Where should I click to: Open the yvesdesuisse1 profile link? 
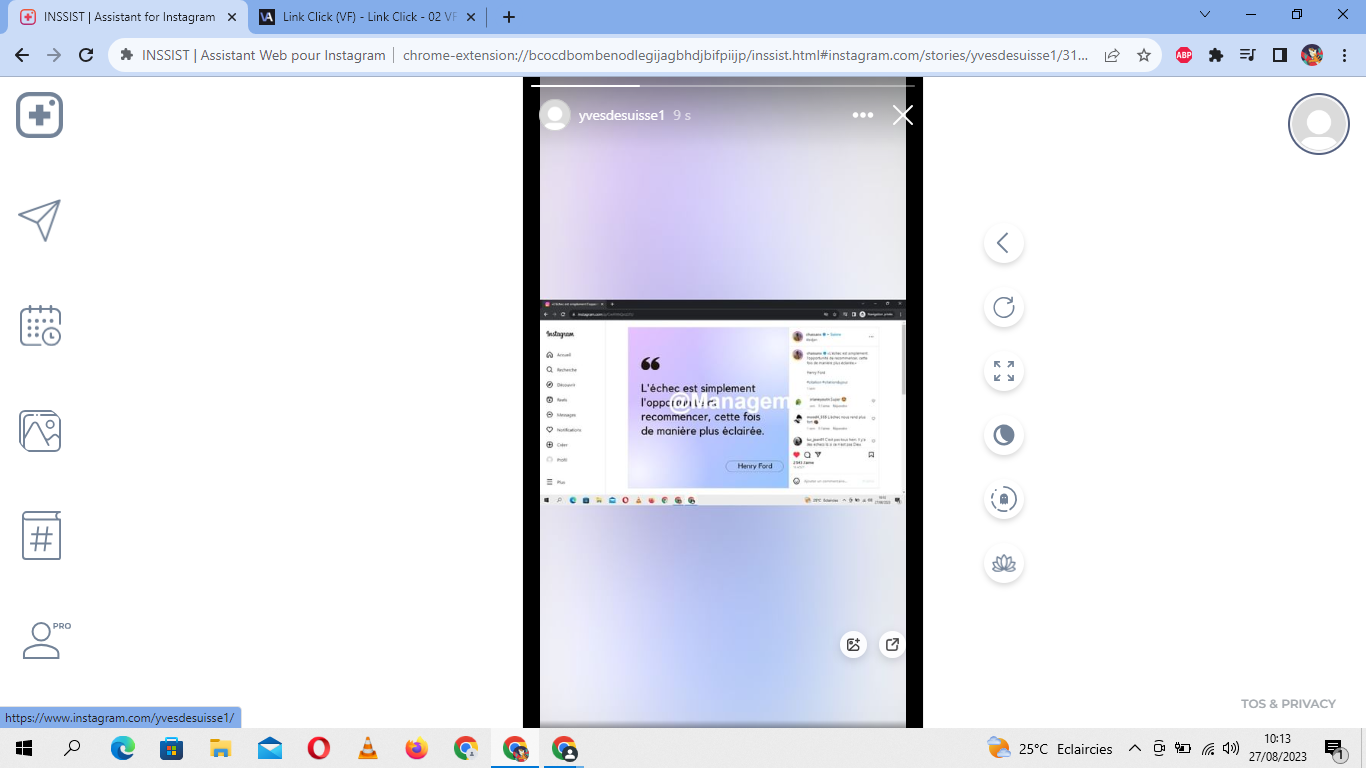click(621, 115)
